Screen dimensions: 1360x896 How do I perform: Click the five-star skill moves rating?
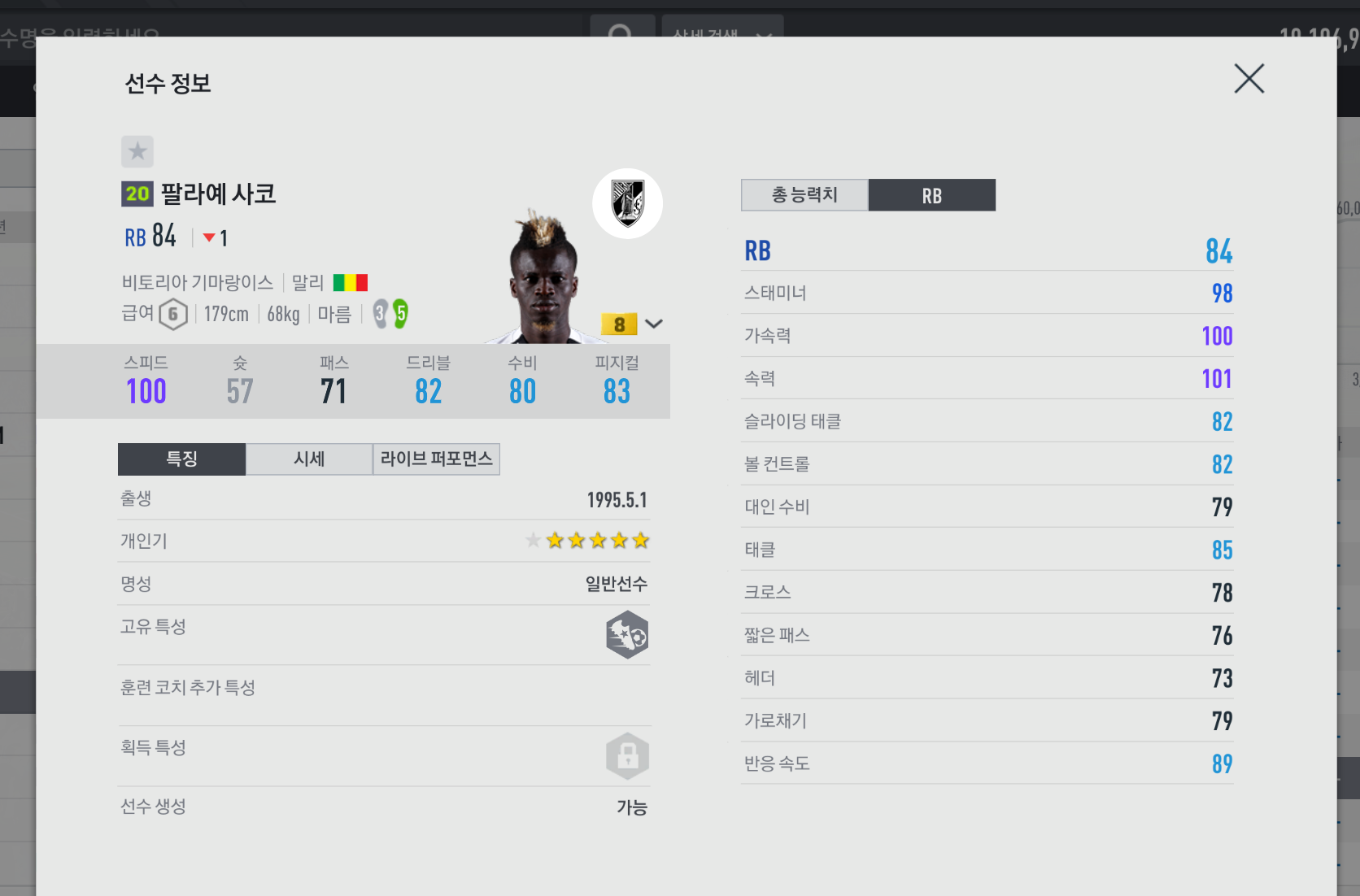click(x=587, y=541)
